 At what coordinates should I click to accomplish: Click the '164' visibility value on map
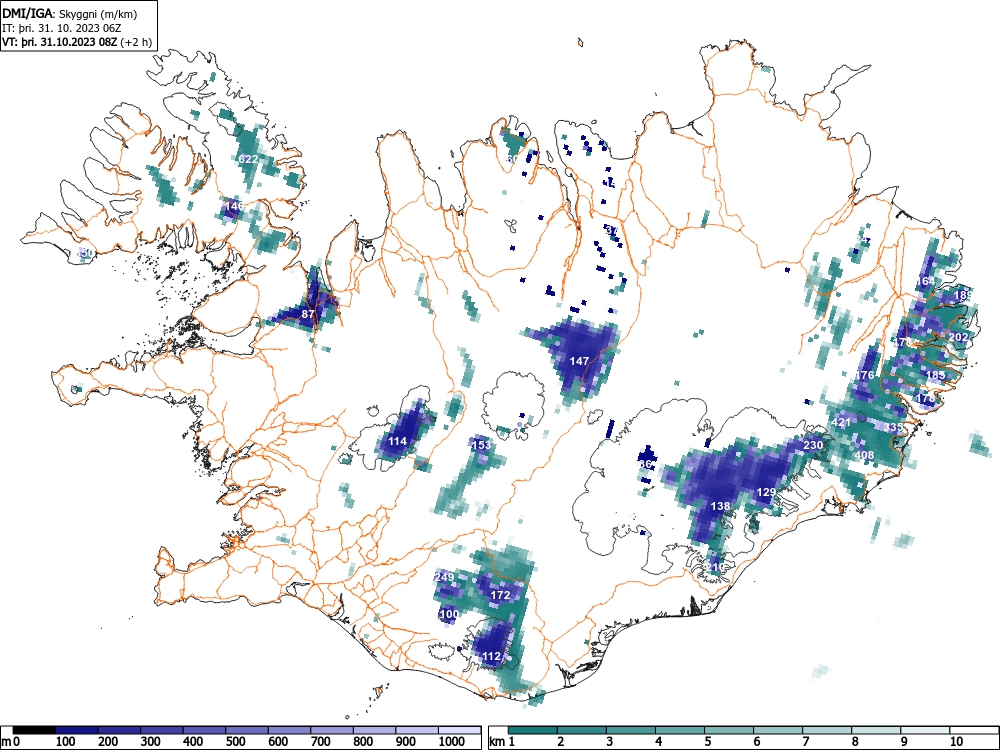(x=925, y=281)
